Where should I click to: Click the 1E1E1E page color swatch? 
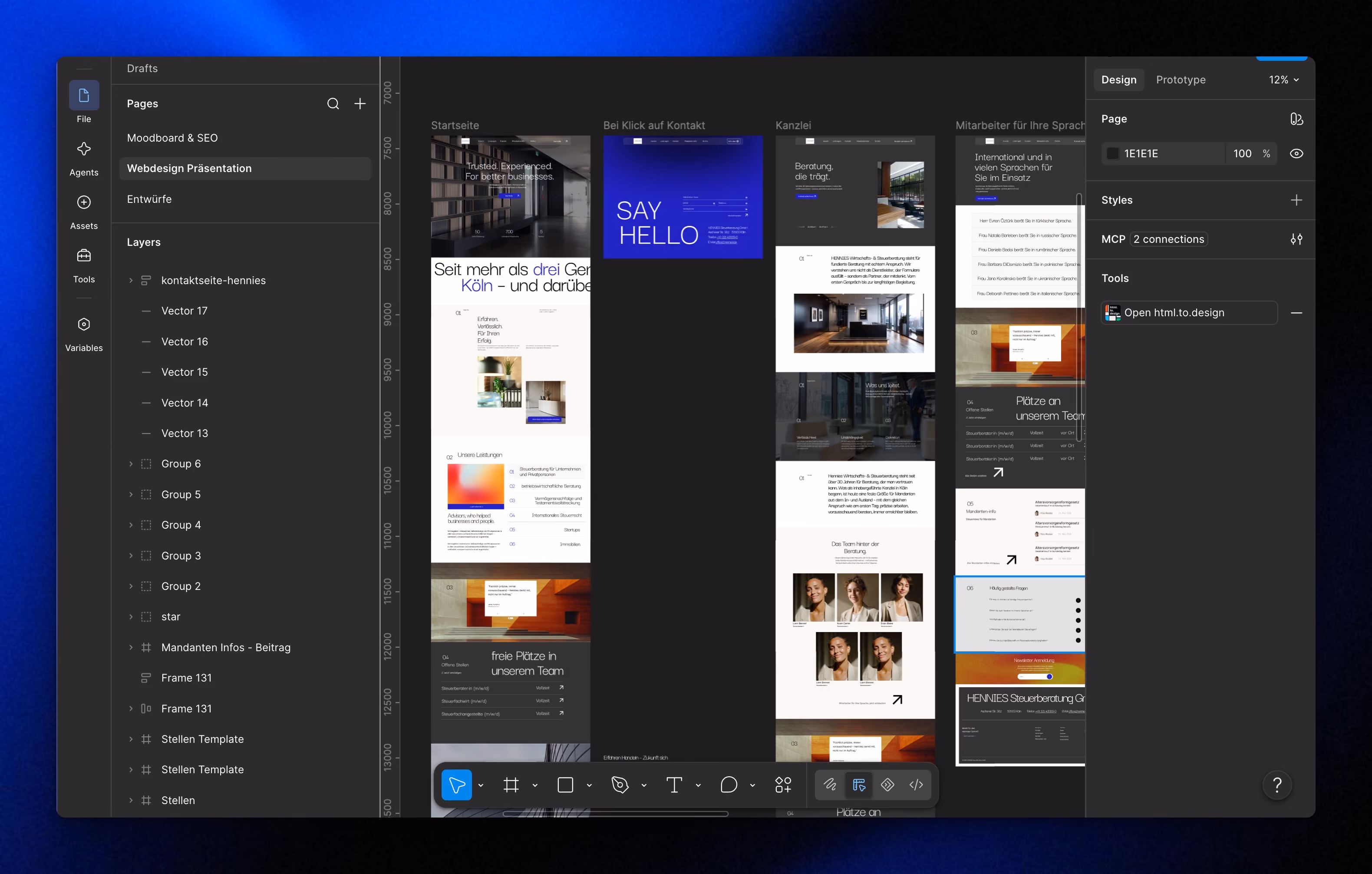[x=1112, y=154]
